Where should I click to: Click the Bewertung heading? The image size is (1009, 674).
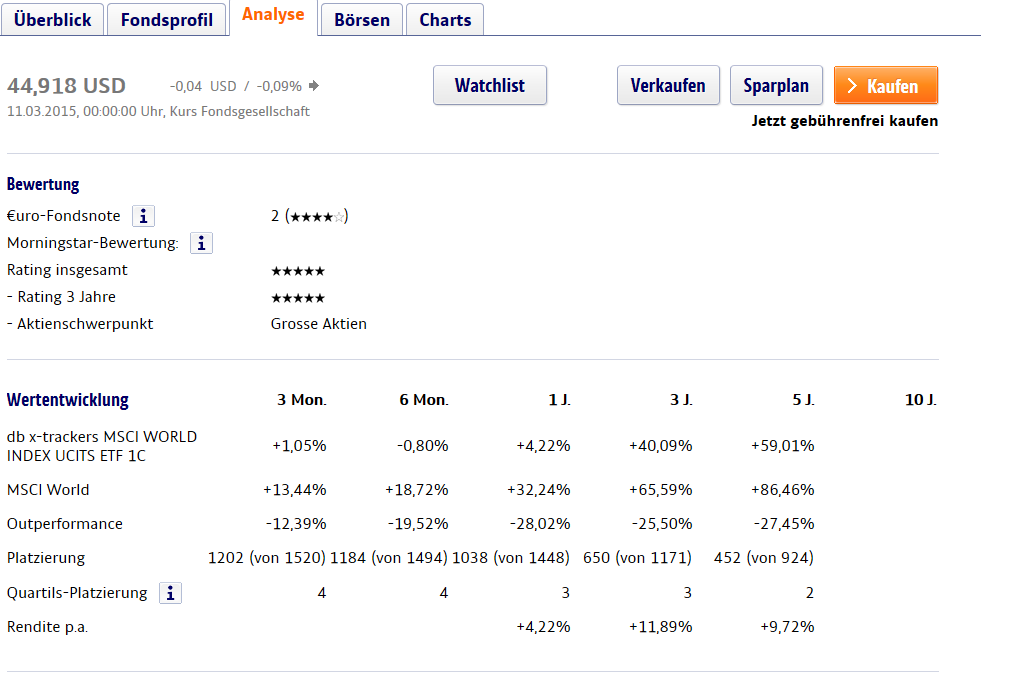(43, 184)
